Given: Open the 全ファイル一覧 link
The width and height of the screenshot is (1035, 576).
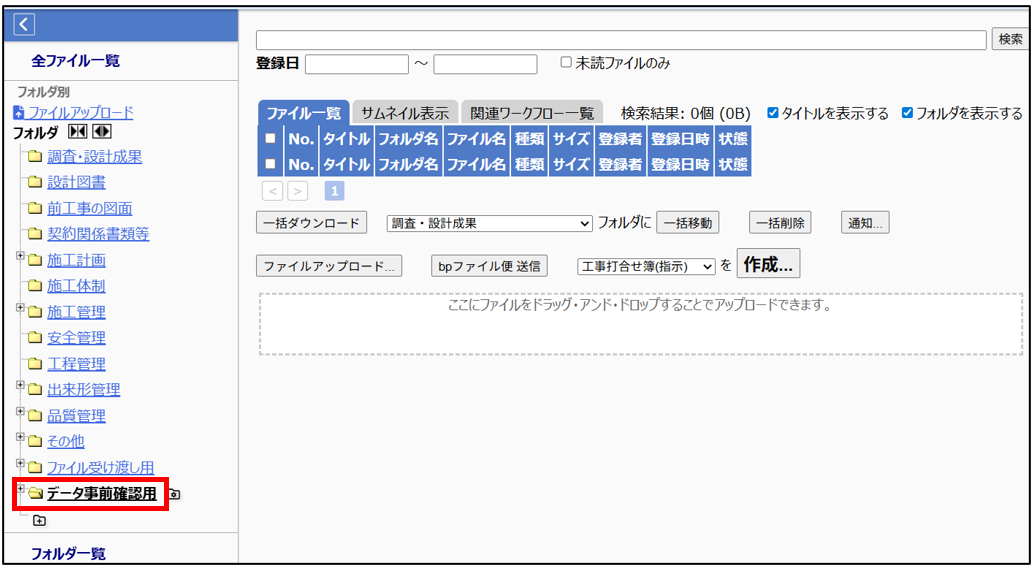Looking at the screenshot, I should click(76, 61).
